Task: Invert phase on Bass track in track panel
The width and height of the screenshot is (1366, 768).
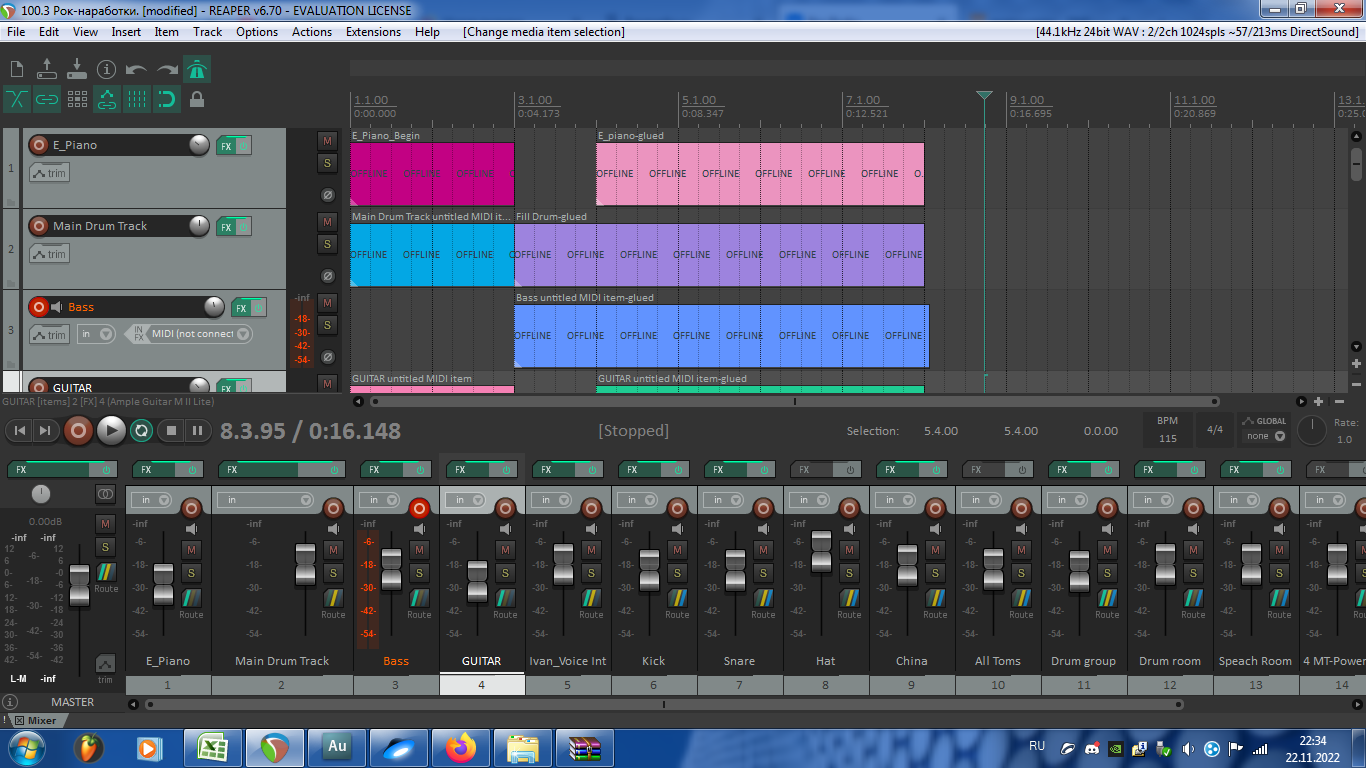Action: (327, 357)
